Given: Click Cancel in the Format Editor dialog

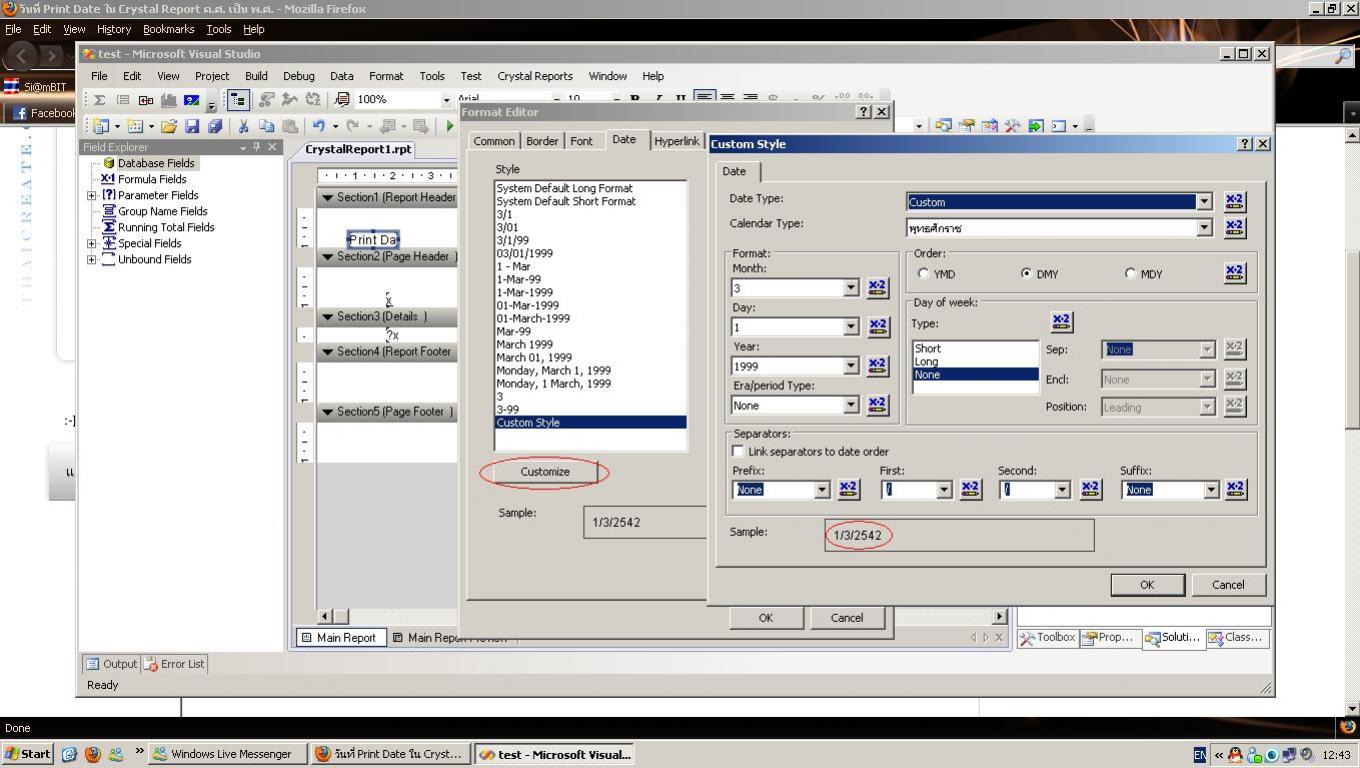Looking at the screenshot, I should click(846, 618).
